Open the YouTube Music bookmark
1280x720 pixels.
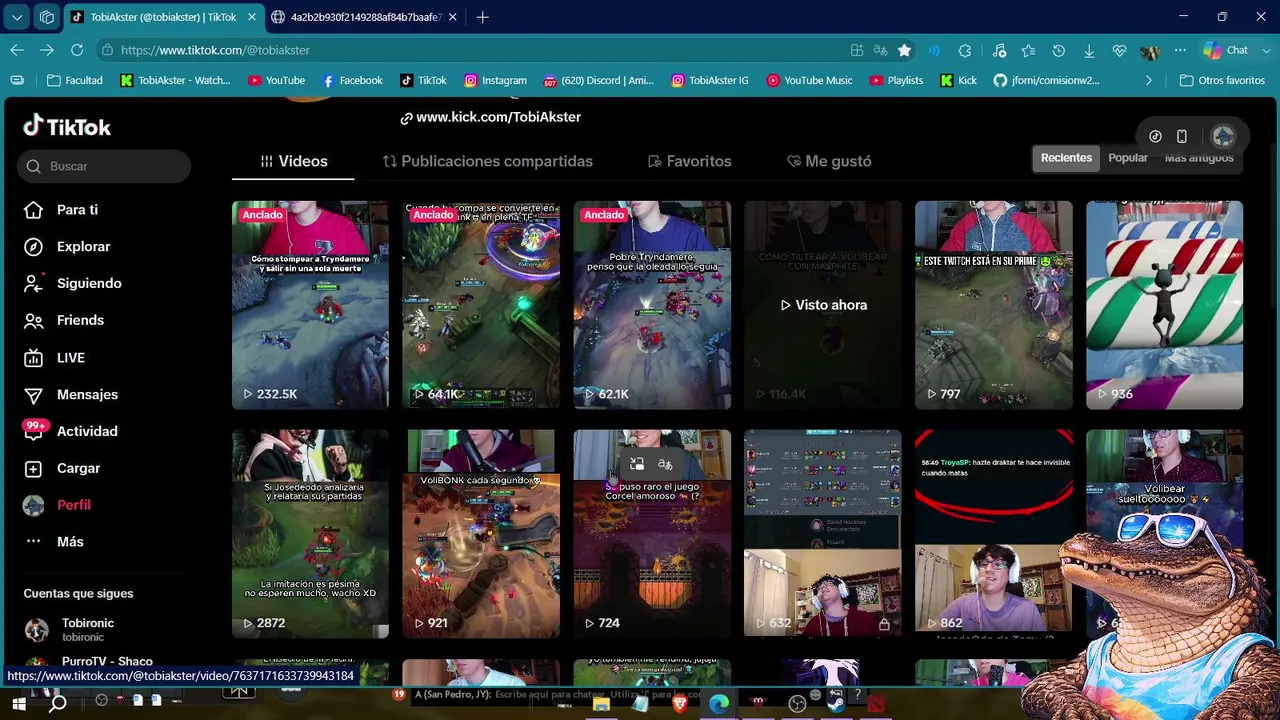coord(810,80)
